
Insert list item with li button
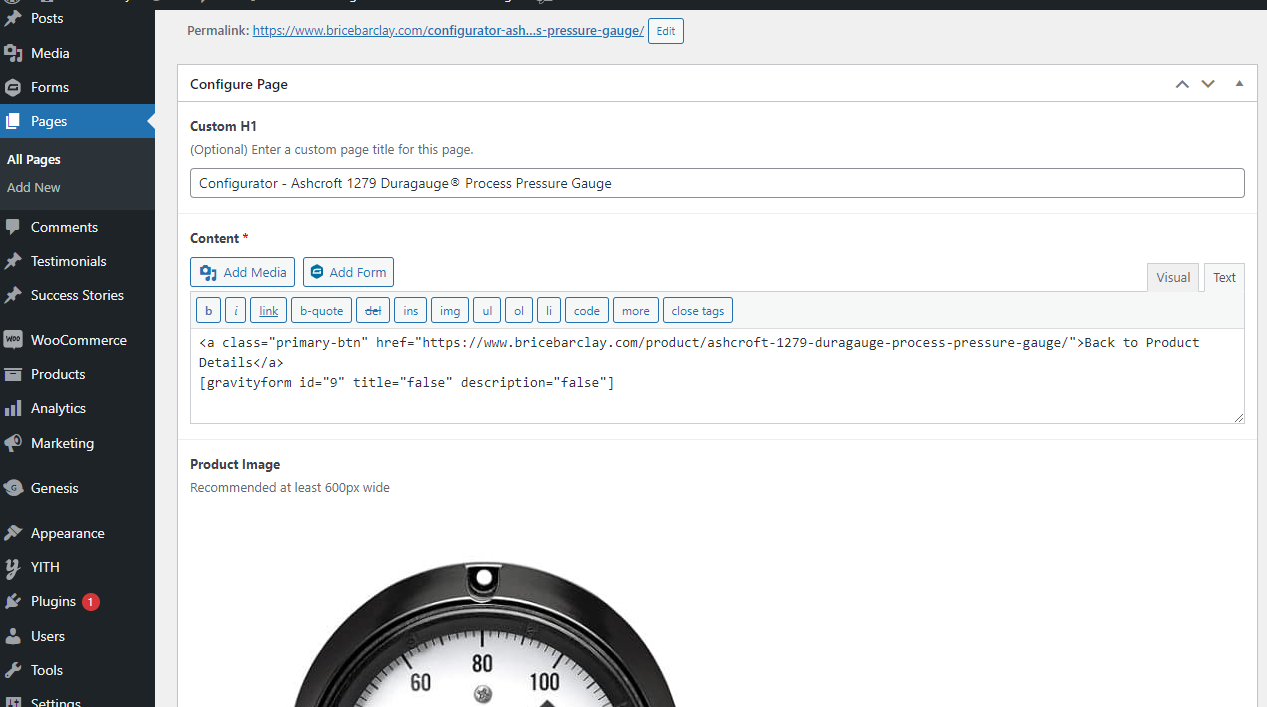pos(549,311)
